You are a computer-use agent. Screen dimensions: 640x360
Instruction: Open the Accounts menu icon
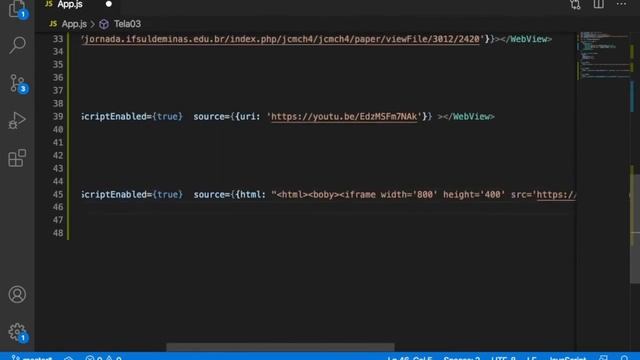[17, 294]
